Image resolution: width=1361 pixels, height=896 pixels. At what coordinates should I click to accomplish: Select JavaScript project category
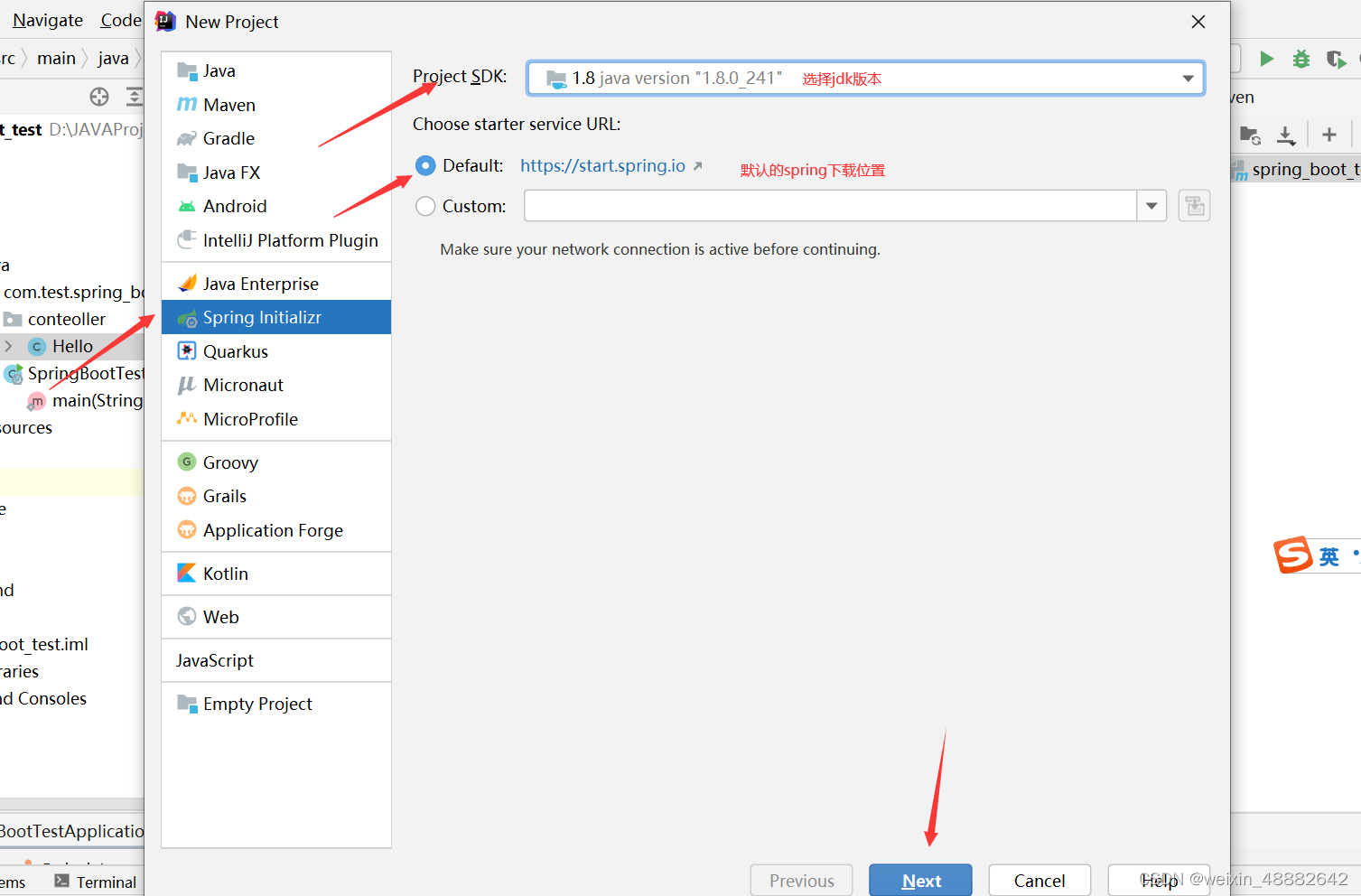tap(276, 660)
